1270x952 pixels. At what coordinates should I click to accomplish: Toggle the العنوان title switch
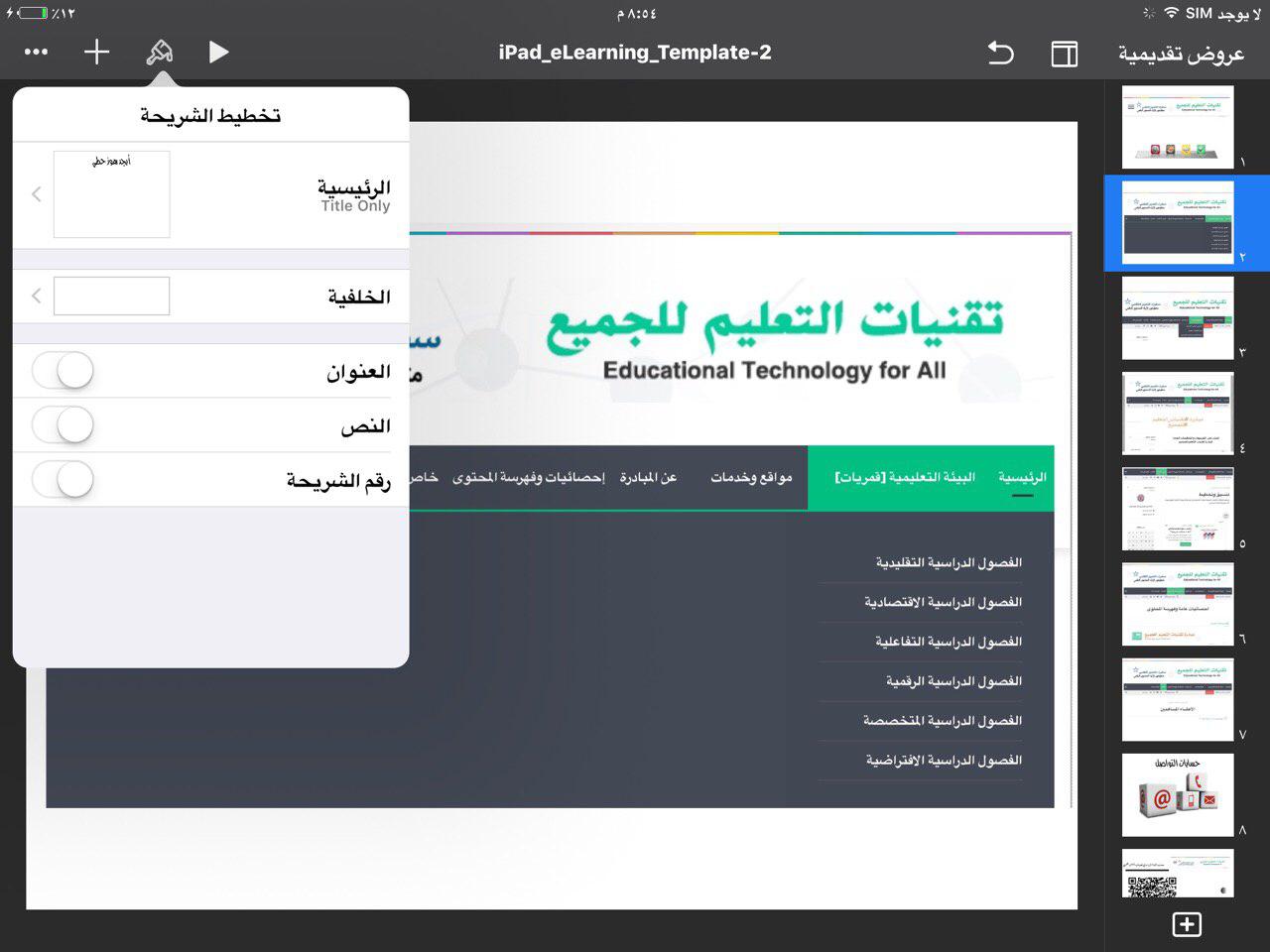[63, 372]
